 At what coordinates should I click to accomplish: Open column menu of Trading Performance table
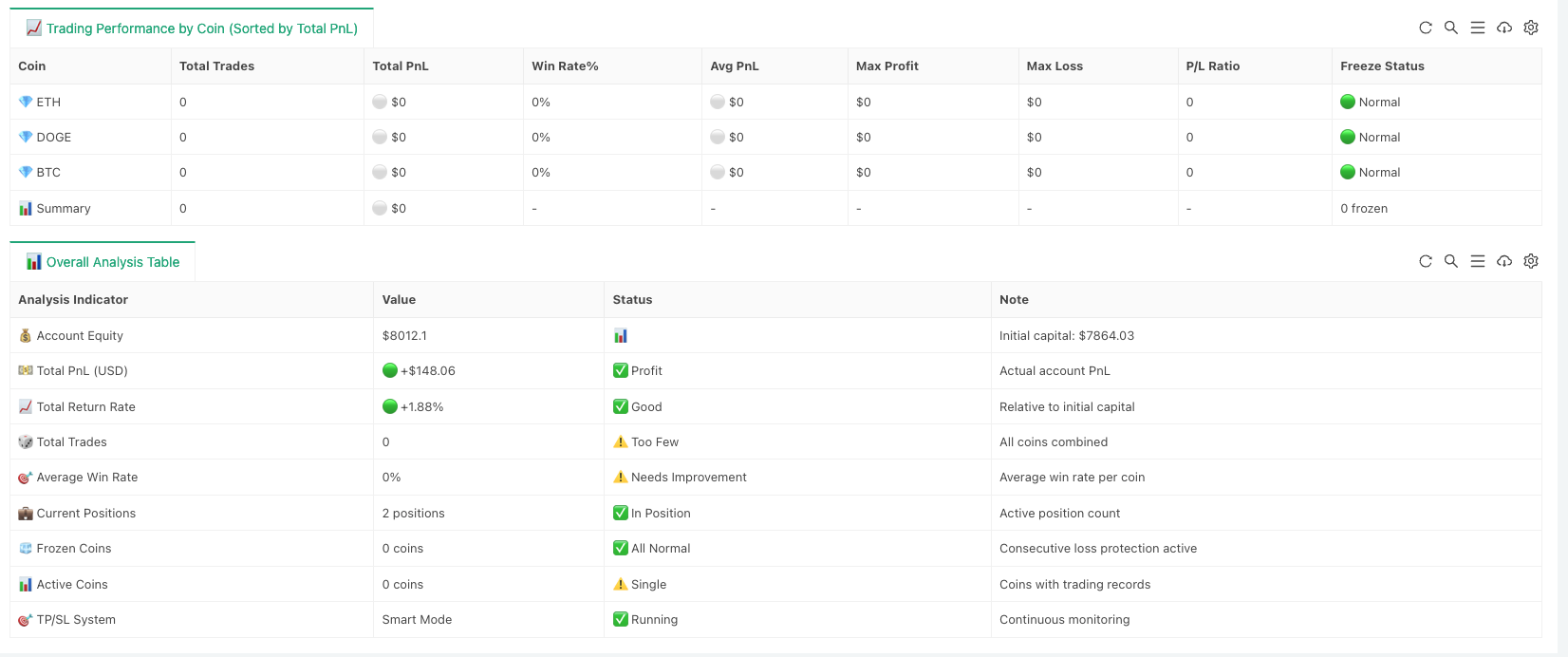coord(1478,28)
